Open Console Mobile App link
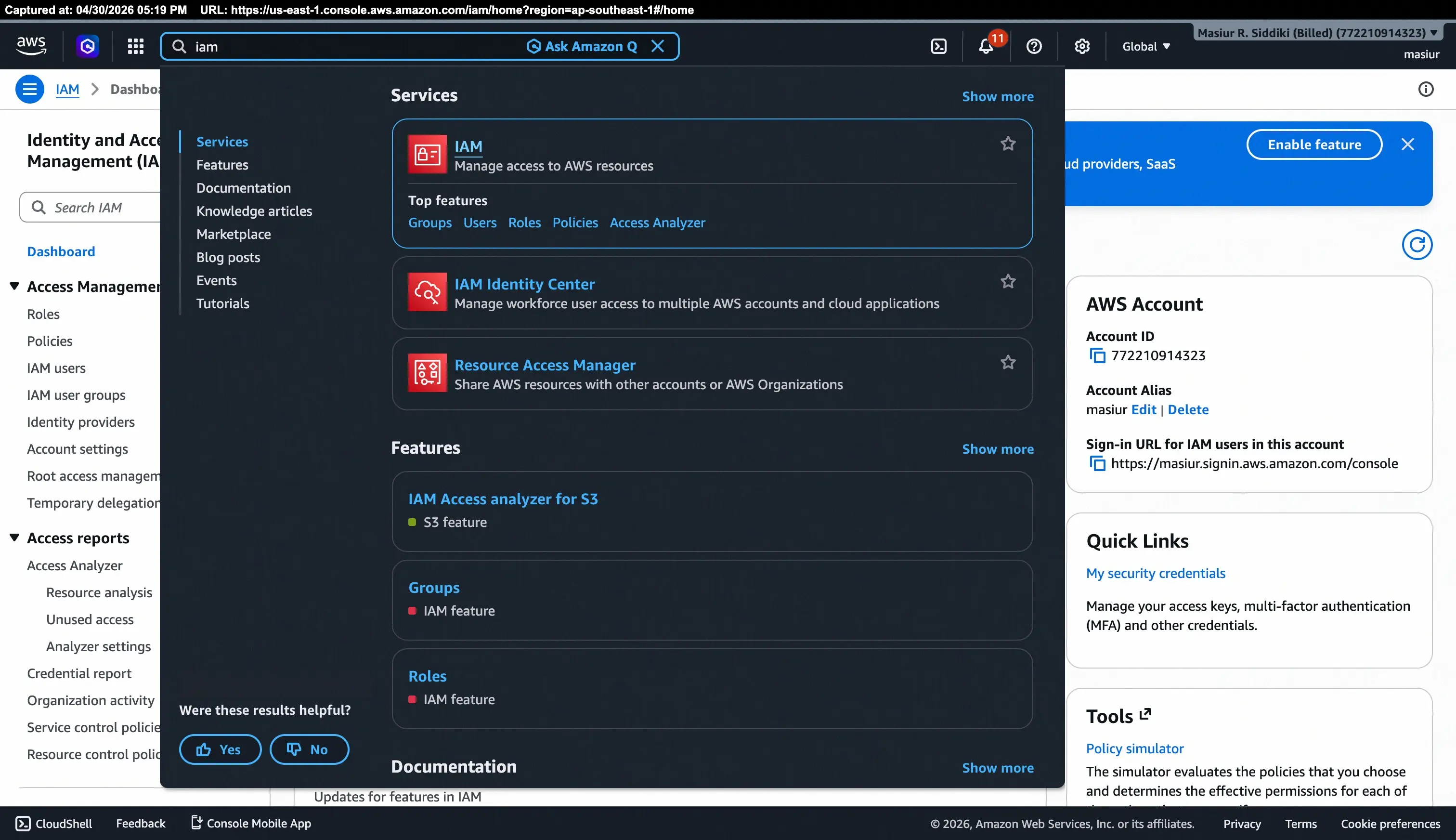This screenshot has width=1456, height=840. [251, 823]
